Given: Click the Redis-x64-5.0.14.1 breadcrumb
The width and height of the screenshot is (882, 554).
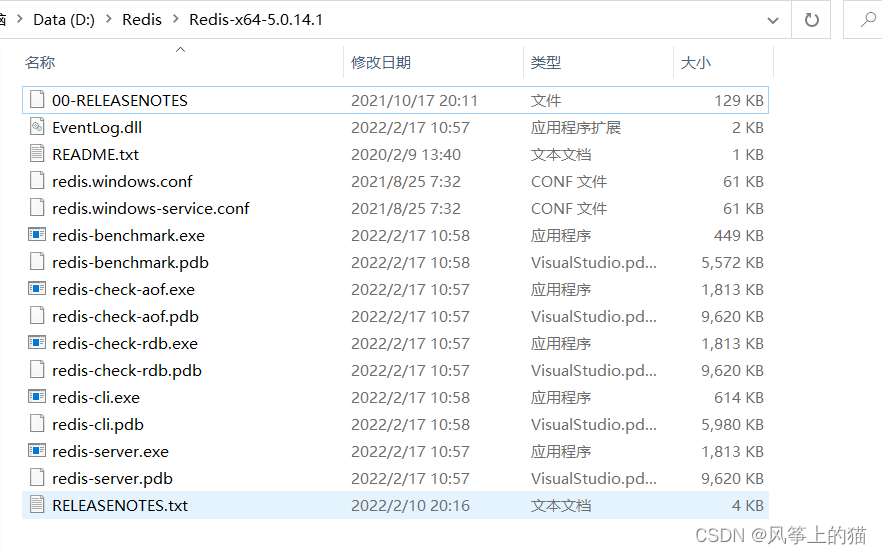Looking at the screenshot, I should (x=256, y=20).
